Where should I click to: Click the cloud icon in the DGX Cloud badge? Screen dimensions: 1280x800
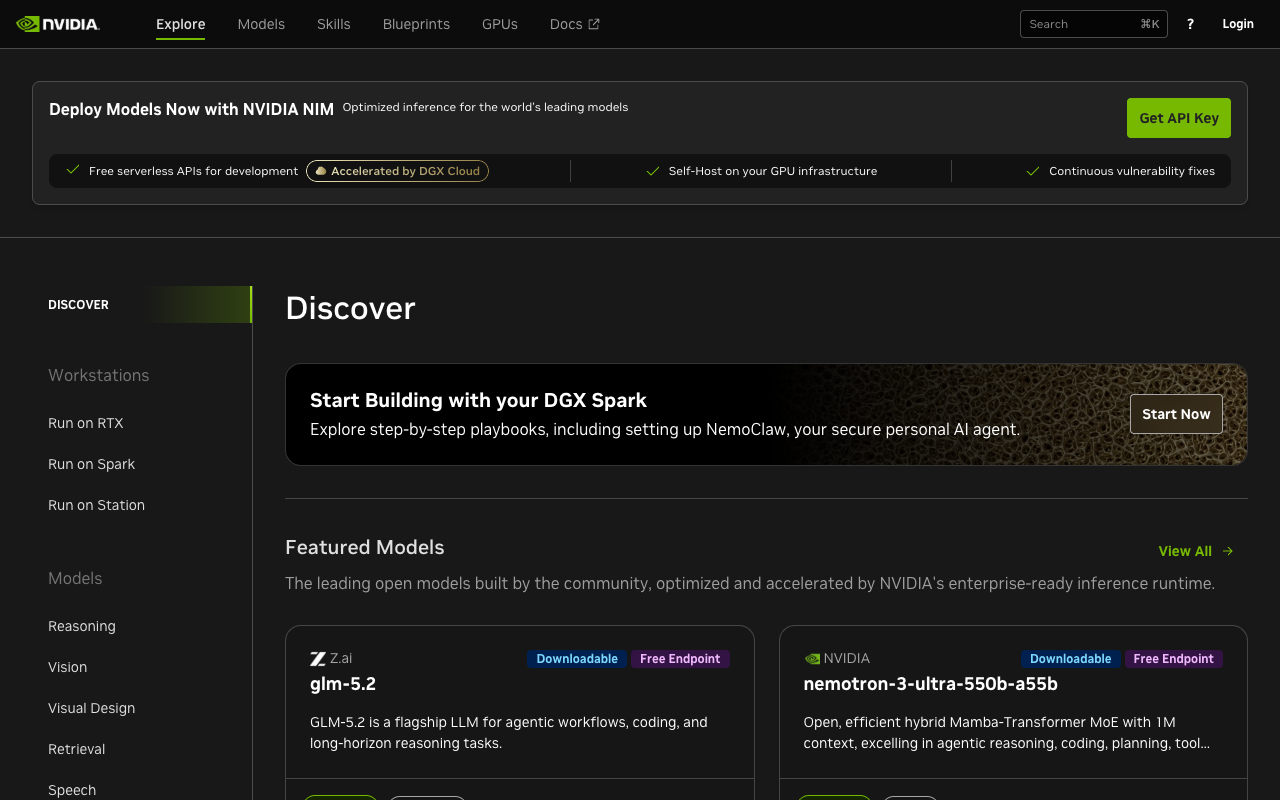320,171
